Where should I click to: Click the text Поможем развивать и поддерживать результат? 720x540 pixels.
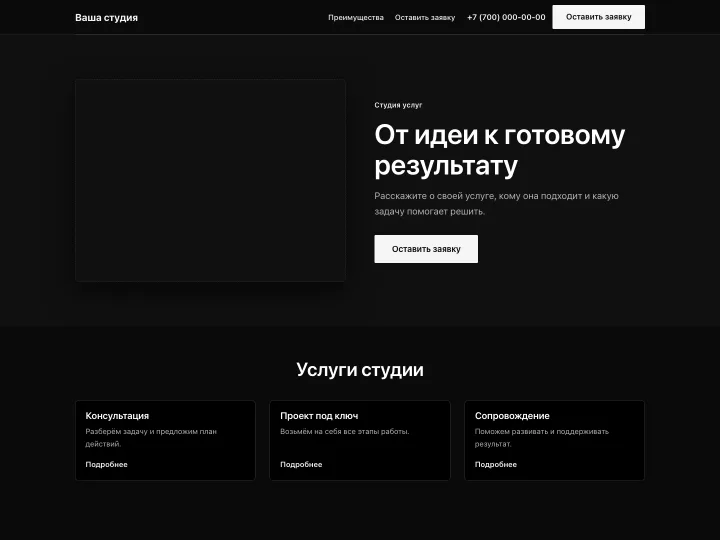pos(542,438)
